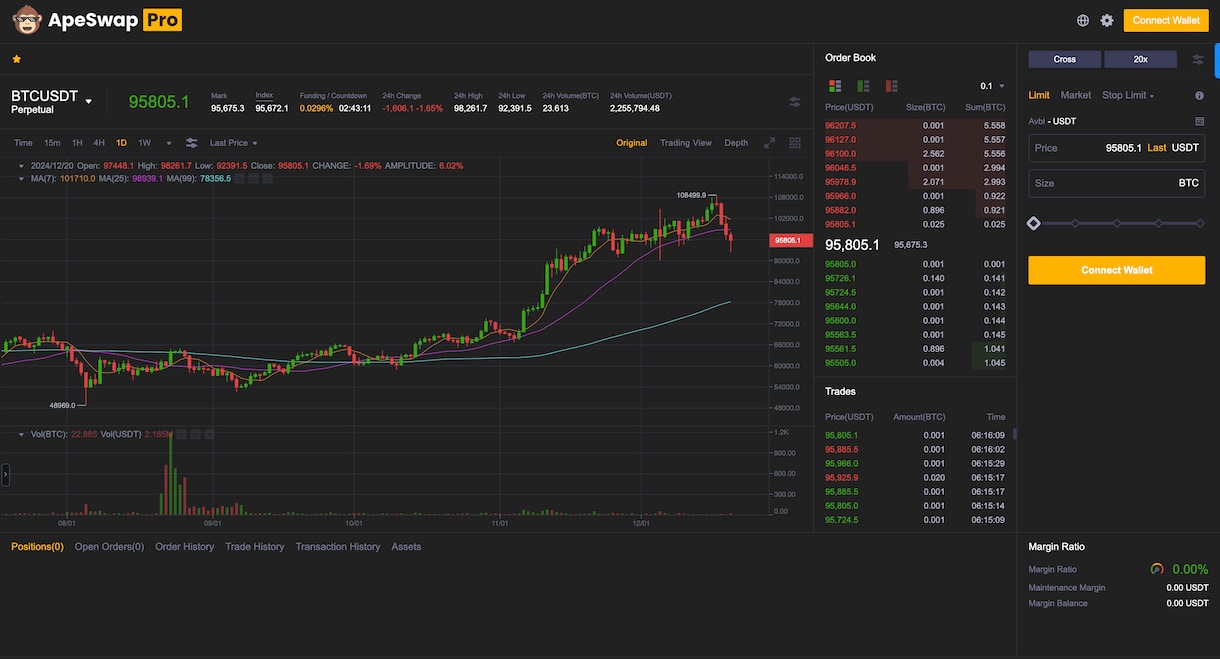
Task: Expand the chart to fullscreen
Action: pos(769,143)
